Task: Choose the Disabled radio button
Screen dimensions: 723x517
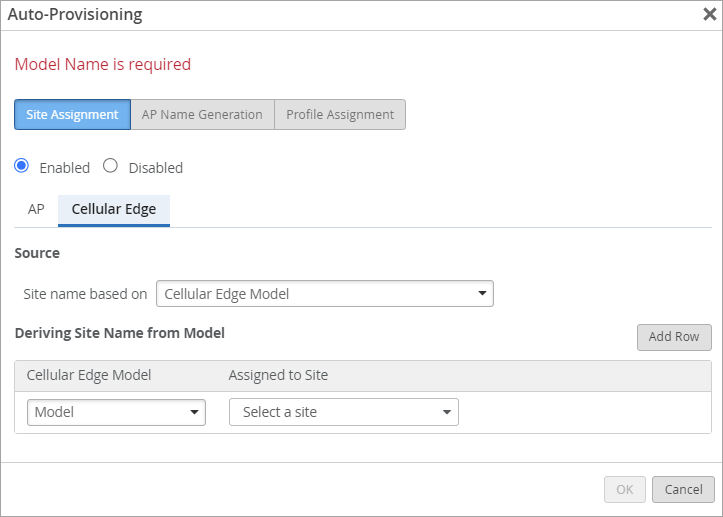Action: (111, 166)
